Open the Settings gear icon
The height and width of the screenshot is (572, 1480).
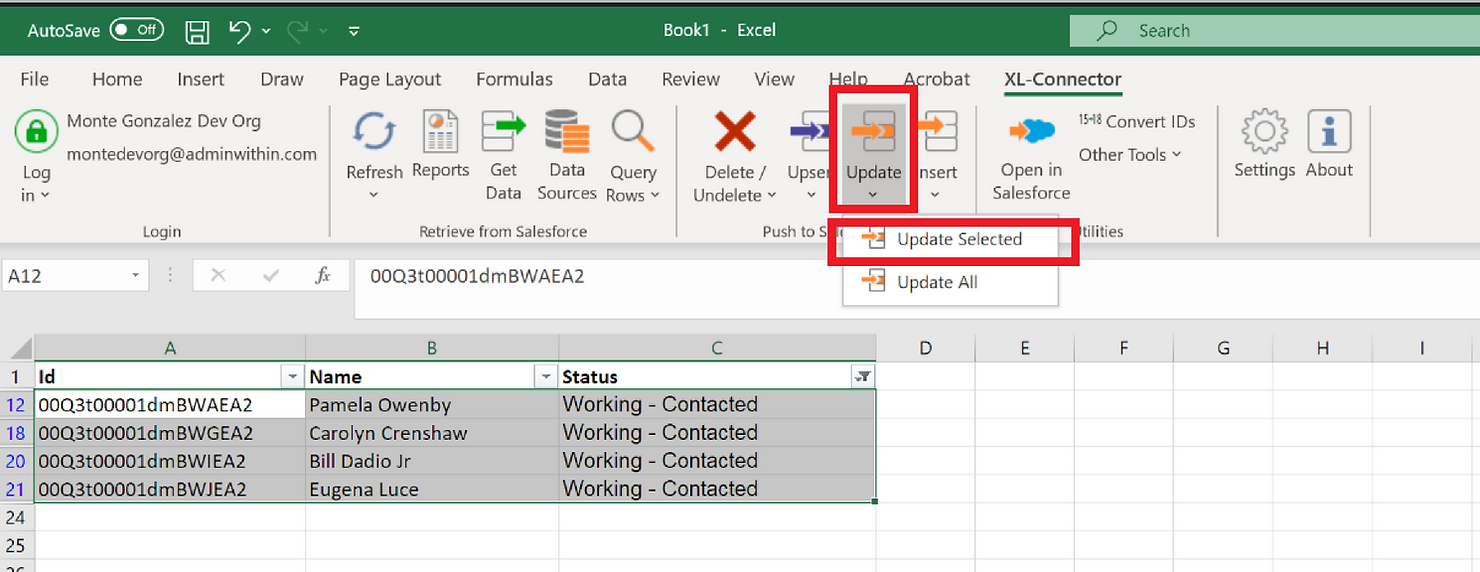tap(1264, 132)
